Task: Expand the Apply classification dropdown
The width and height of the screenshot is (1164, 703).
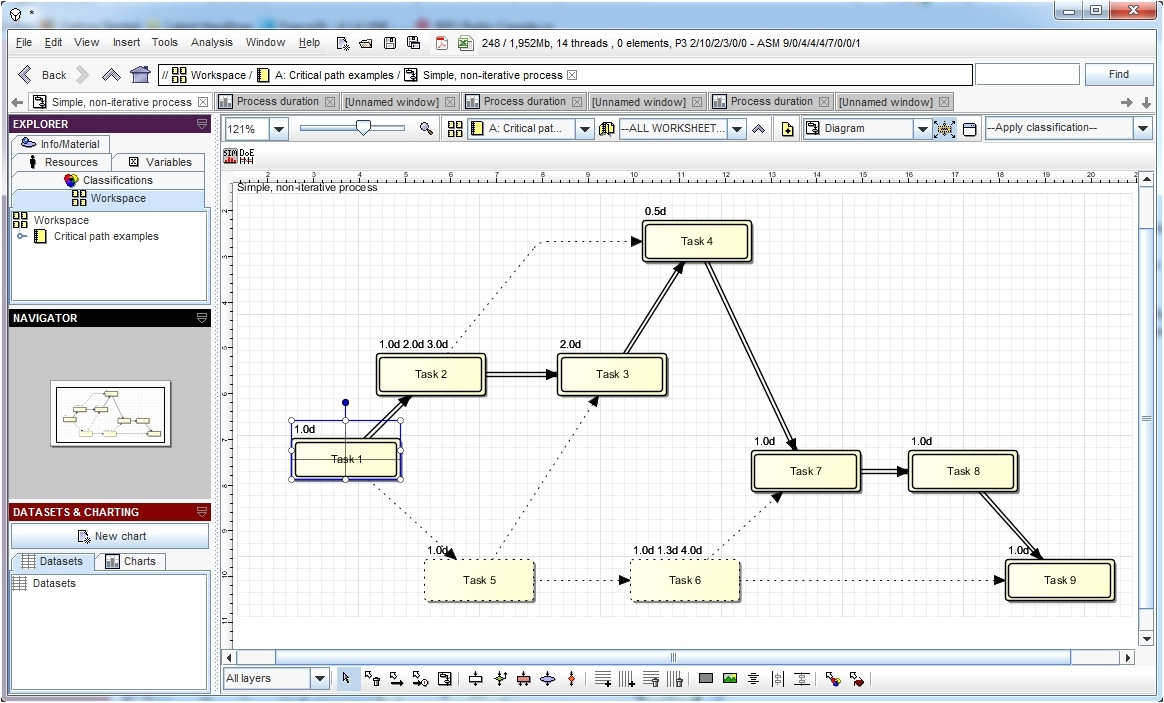Action: (1143, 128)
